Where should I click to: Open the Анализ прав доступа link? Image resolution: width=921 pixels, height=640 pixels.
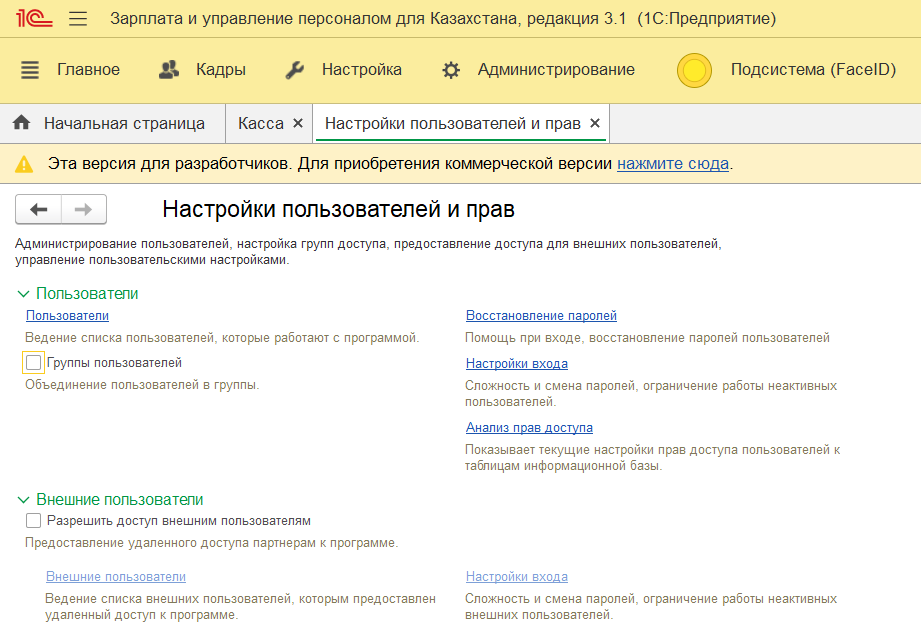coord(529,428)
